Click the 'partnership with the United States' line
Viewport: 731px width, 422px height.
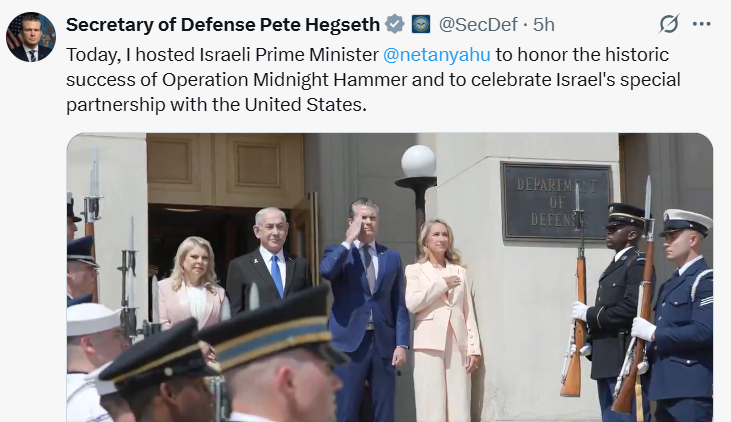coord(216,105)
